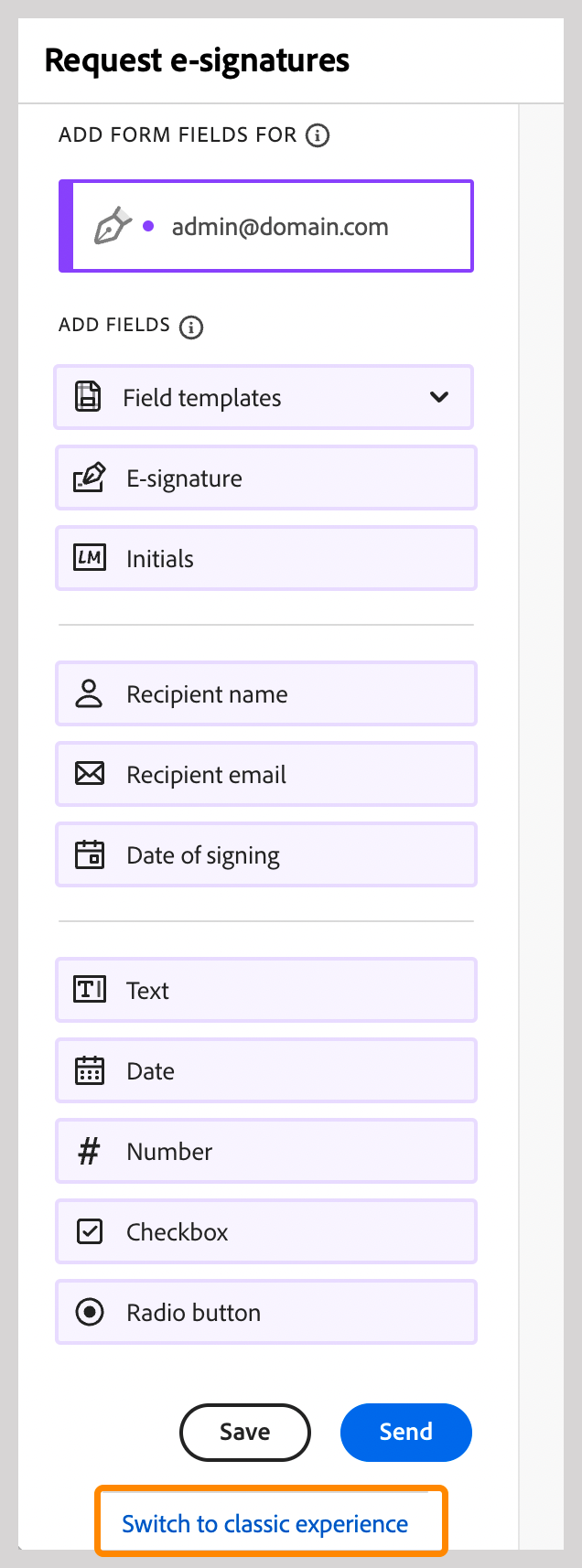582x1568 pixels.
Task: Click the E-signature pen icon
Action: coord(89,478)
